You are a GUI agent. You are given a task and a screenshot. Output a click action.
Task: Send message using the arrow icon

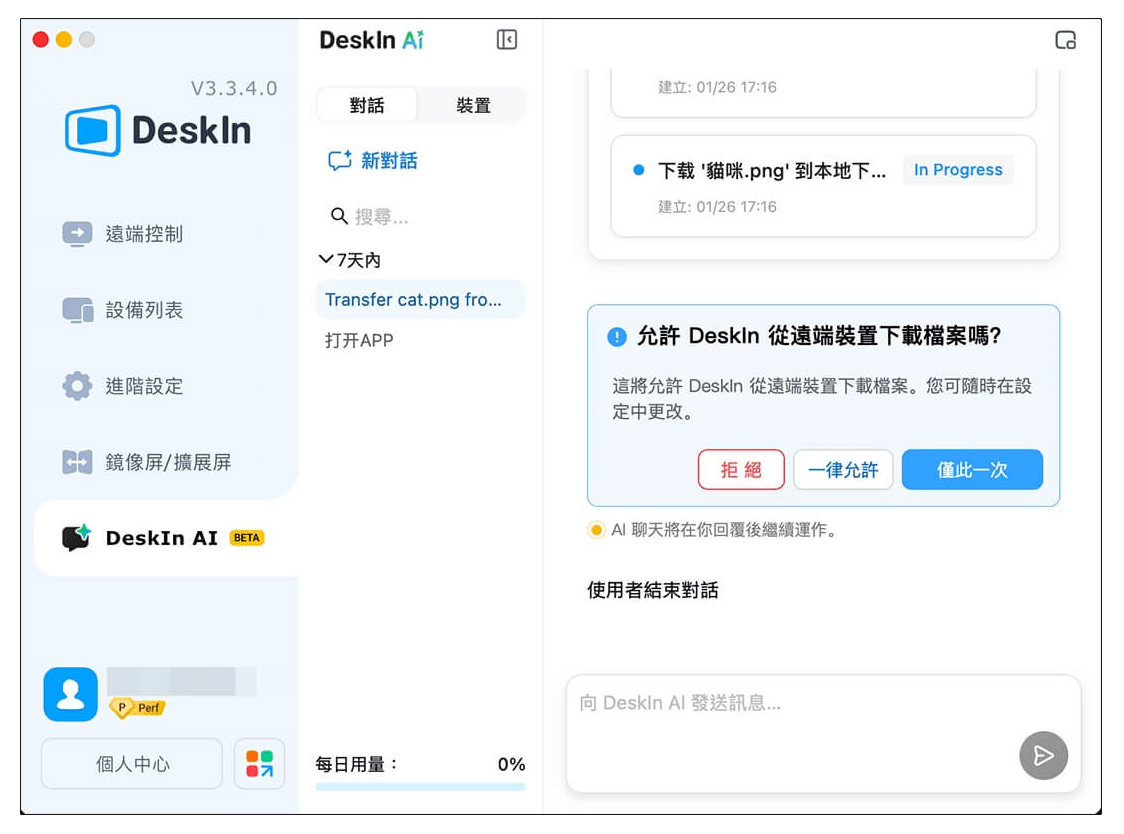[1043, 756]
